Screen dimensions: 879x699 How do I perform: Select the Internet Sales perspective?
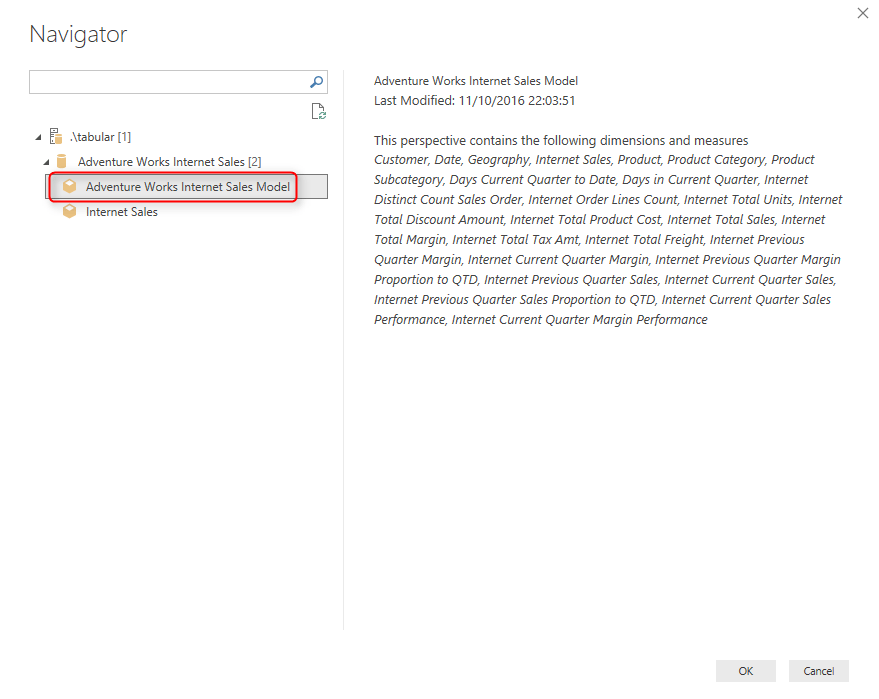pos(122,212)
